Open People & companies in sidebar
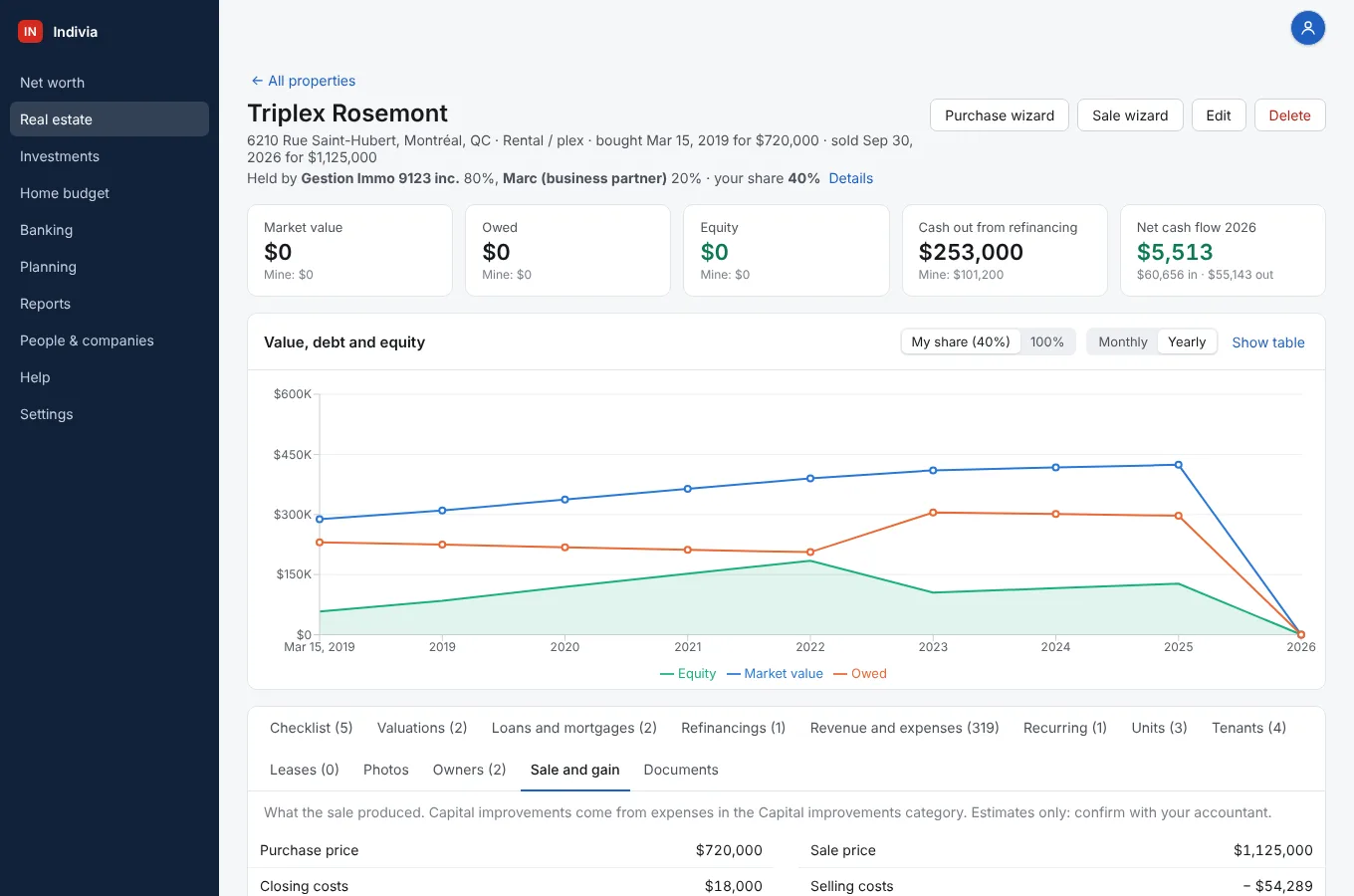 point(110,340)
